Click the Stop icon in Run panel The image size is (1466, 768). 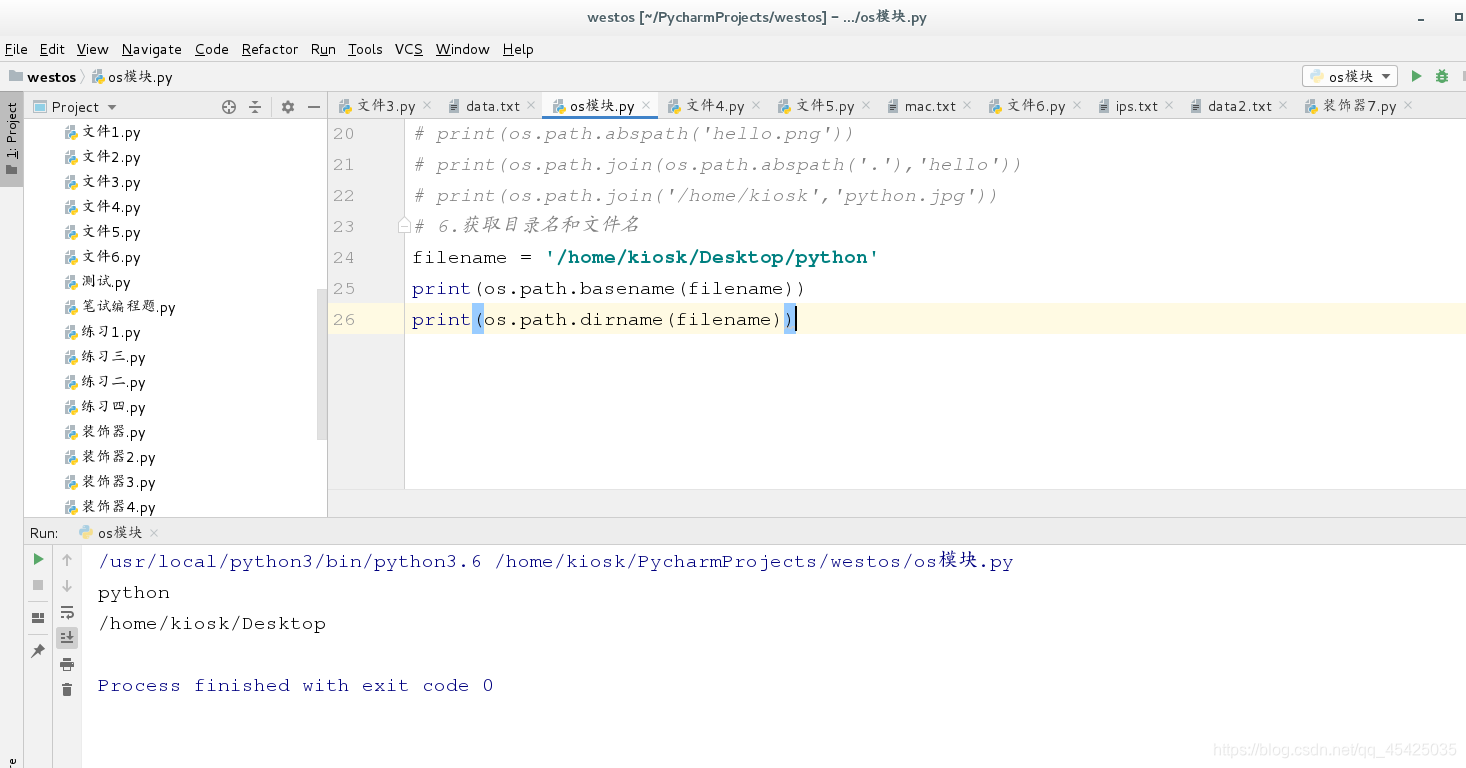(38, 585)
